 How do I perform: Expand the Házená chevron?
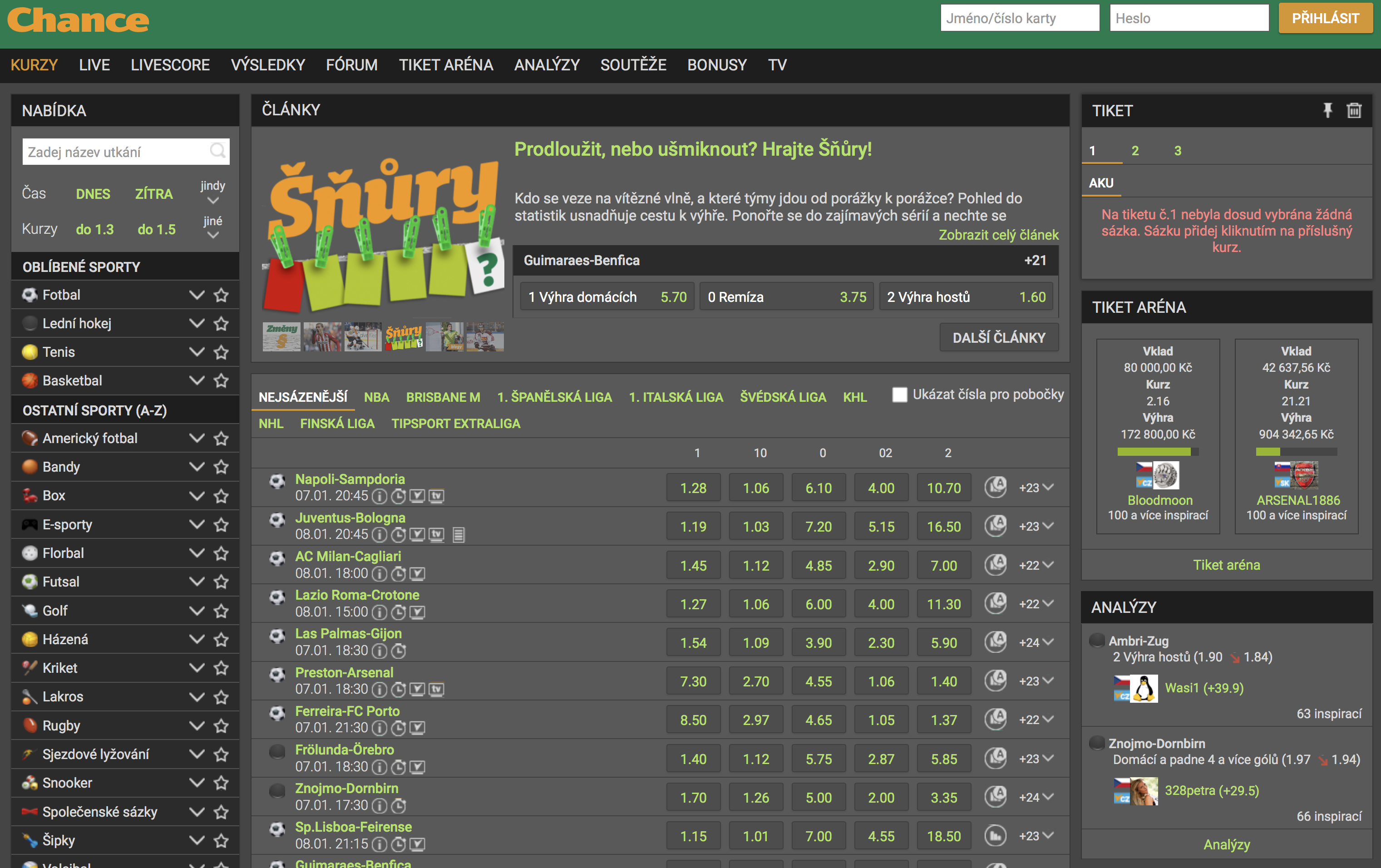coord(197,639)
